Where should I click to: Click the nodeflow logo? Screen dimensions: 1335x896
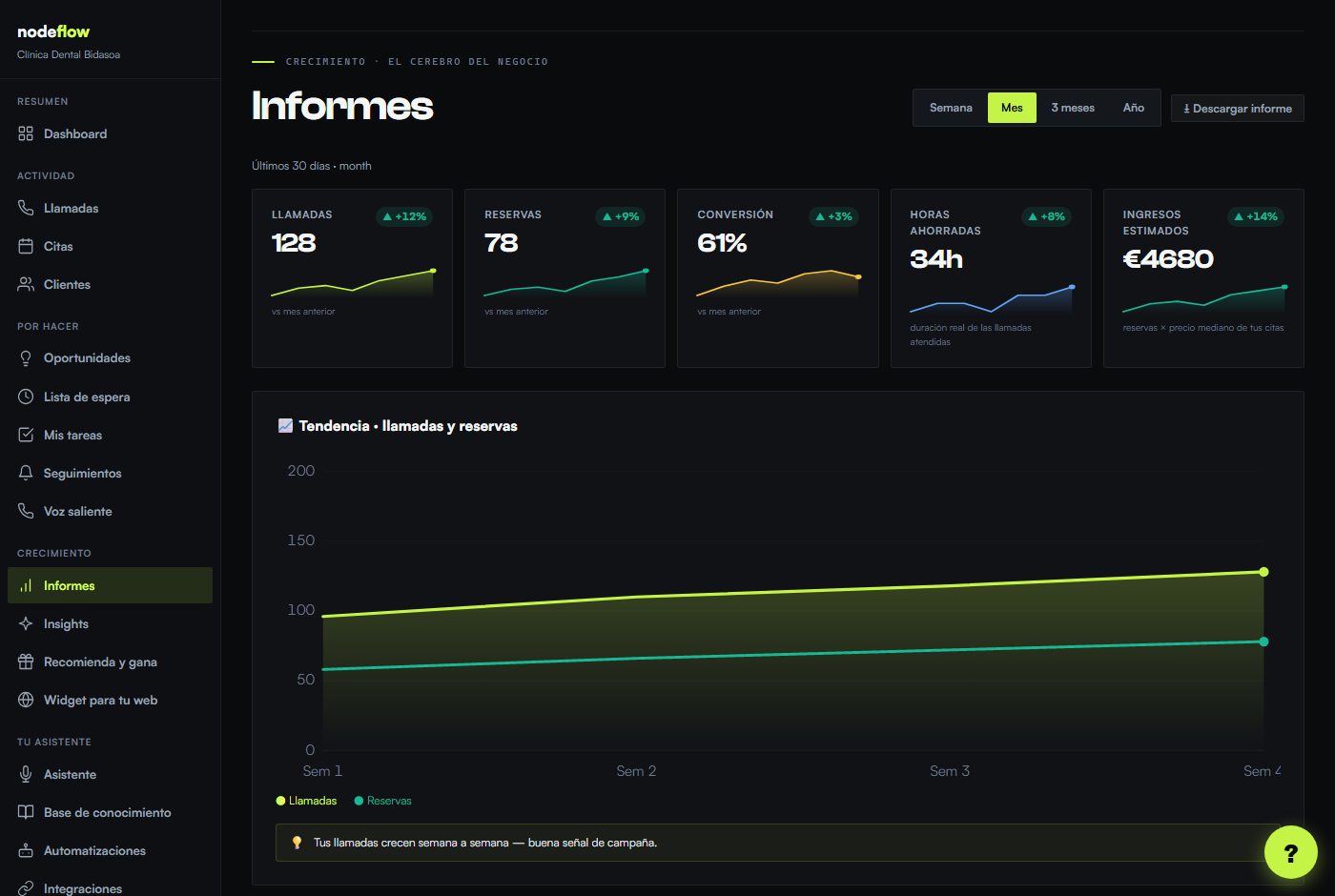point(53,31)
